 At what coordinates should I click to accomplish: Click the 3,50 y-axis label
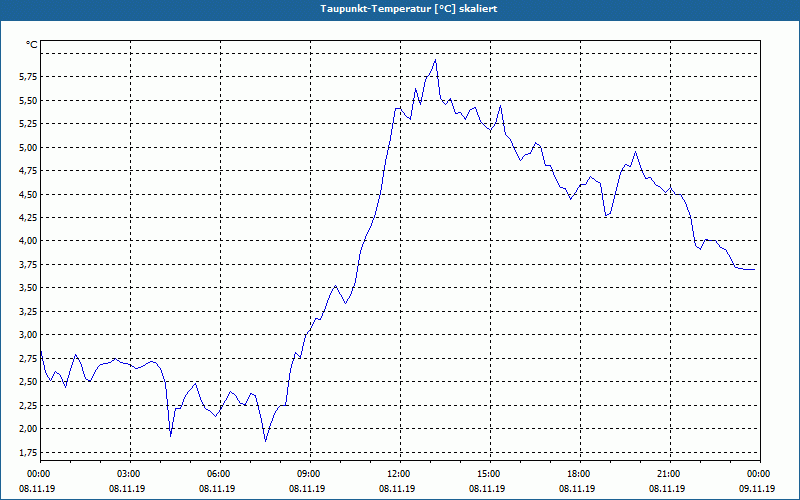coord(29,288)
